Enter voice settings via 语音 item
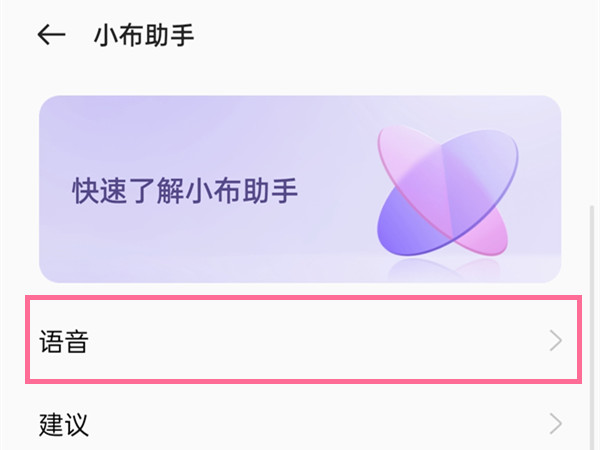 (300, 342)
